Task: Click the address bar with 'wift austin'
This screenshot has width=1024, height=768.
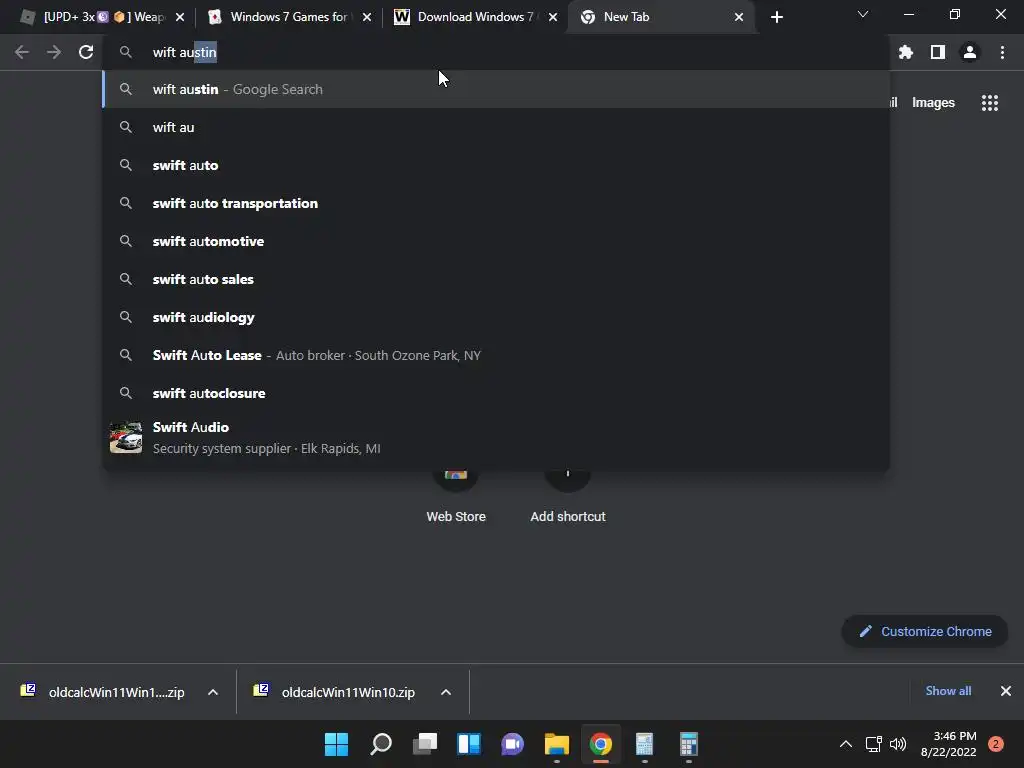Action: pyautogui.click(x=496, y=52)
